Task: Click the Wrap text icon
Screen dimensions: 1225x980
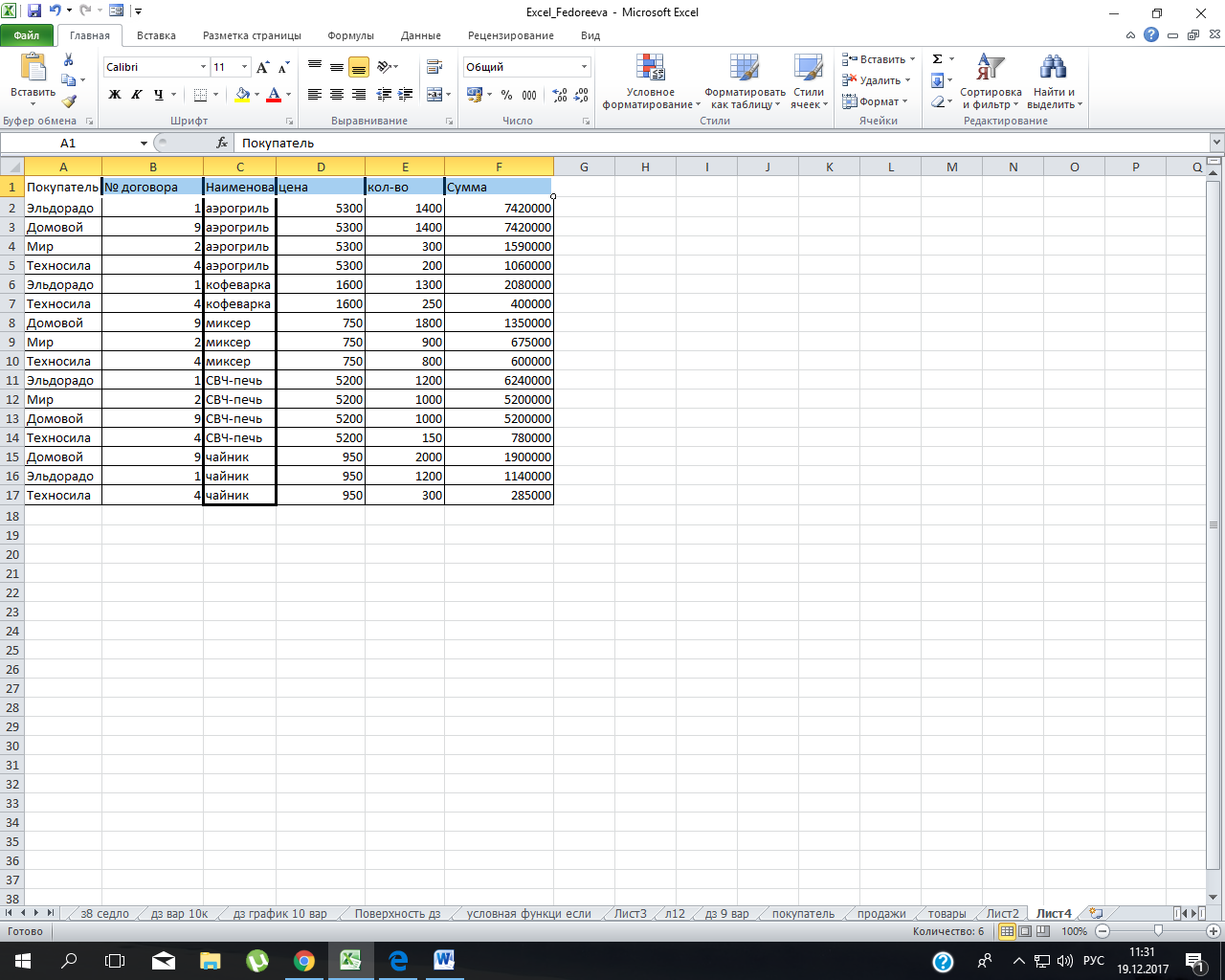Action: [434, 67]
